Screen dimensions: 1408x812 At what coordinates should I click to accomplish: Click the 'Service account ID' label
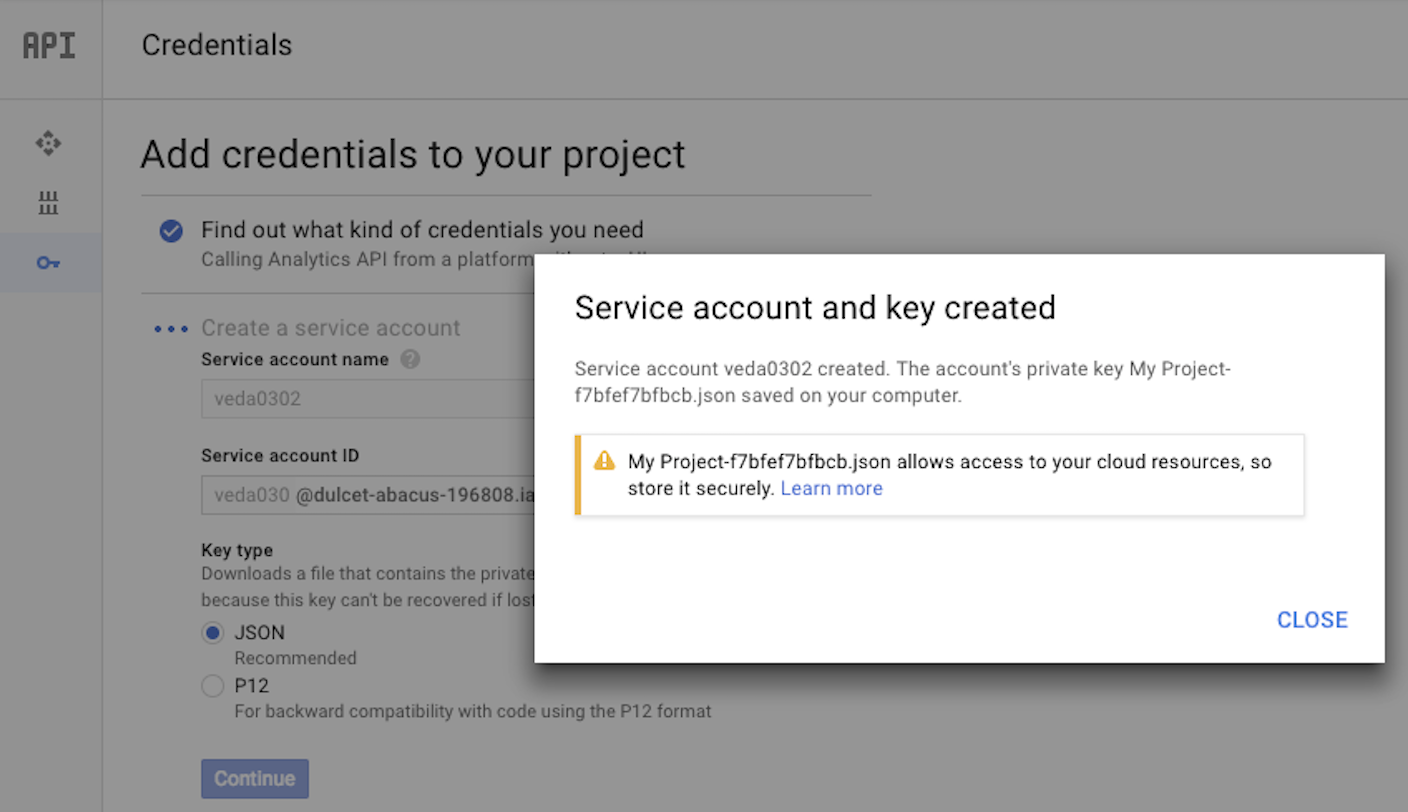(280, 455)
